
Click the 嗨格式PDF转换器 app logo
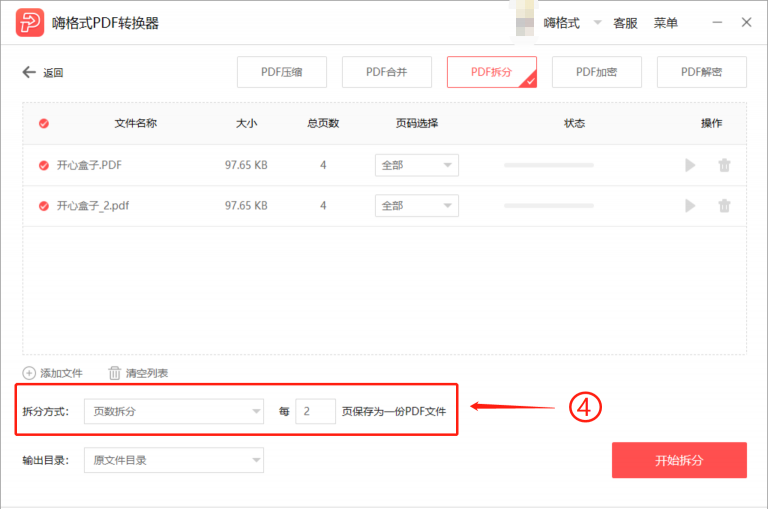[29, 23]
